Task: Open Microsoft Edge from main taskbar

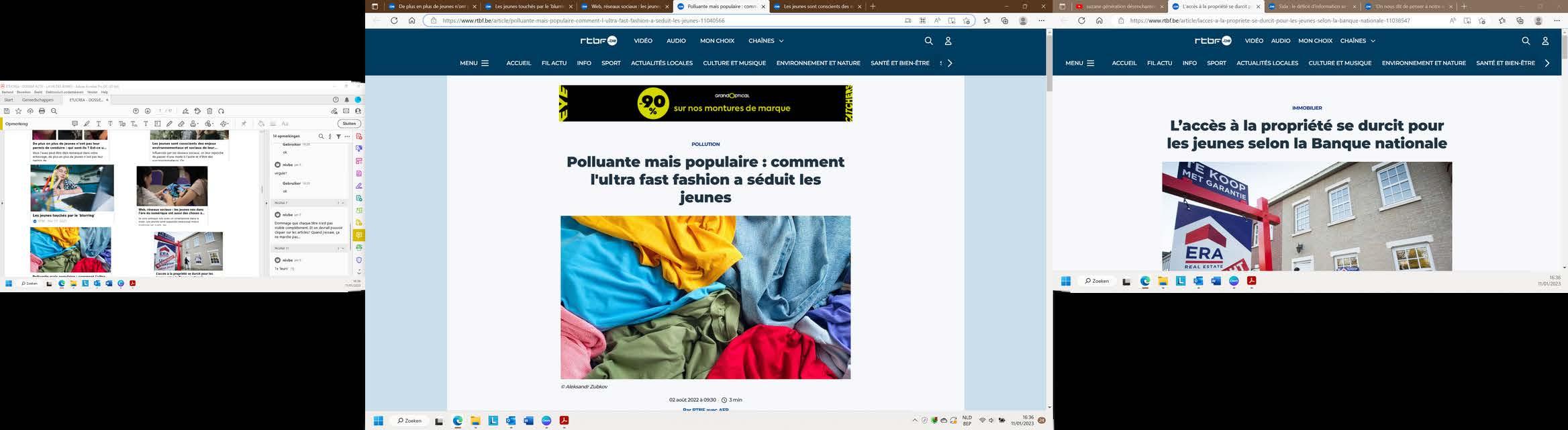Action: tap(458, 421)
